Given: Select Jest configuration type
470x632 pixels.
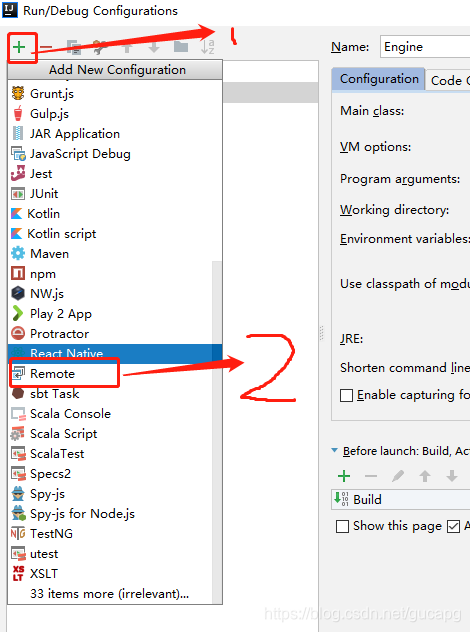Looking at the screenshot, I should pos(115,174).
